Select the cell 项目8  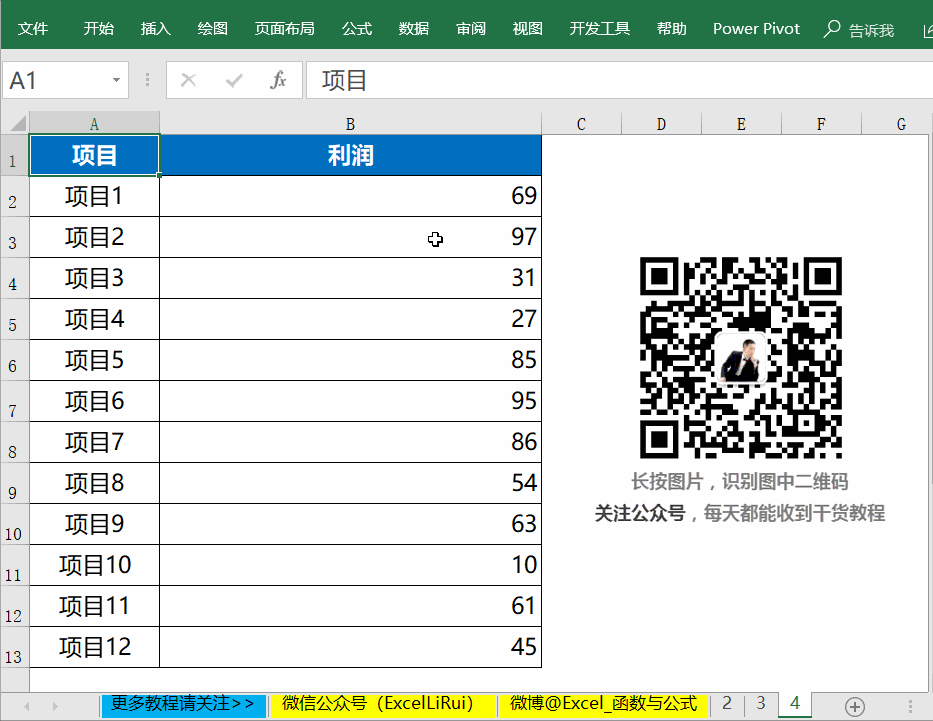(x=94, y=484)
